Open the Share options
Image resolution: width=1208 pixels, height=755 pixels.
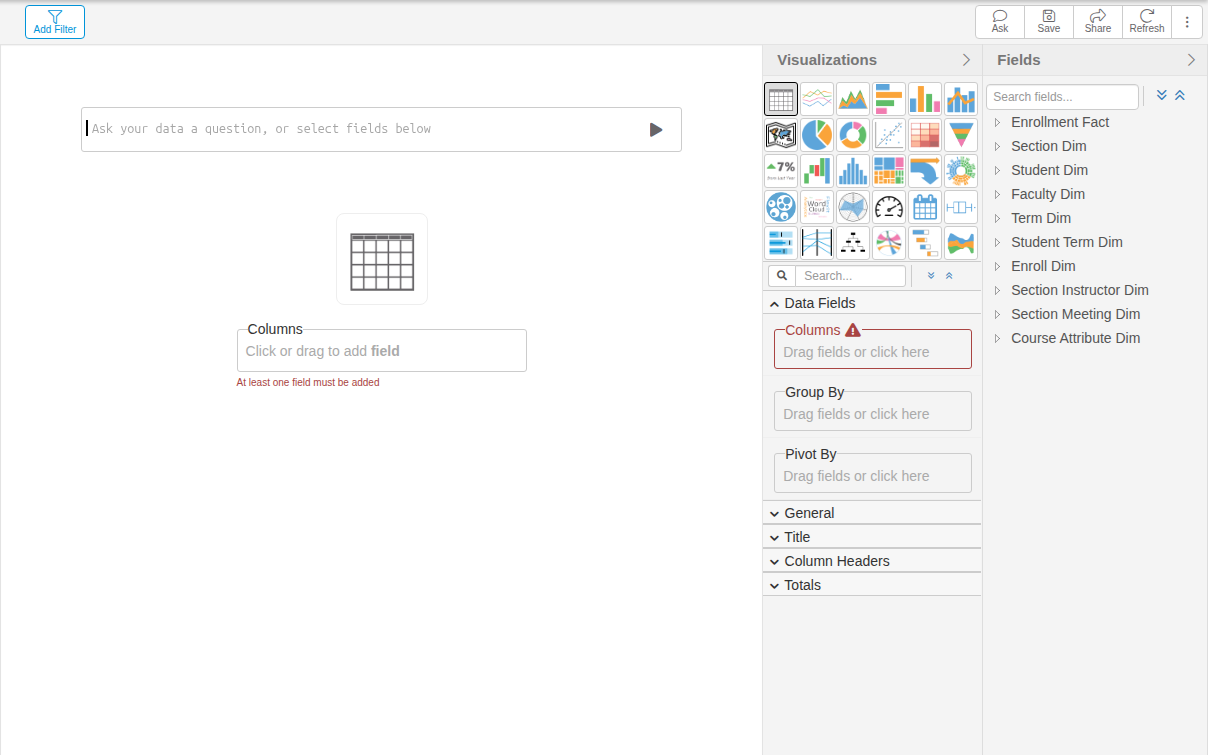tap(1098, 22)
